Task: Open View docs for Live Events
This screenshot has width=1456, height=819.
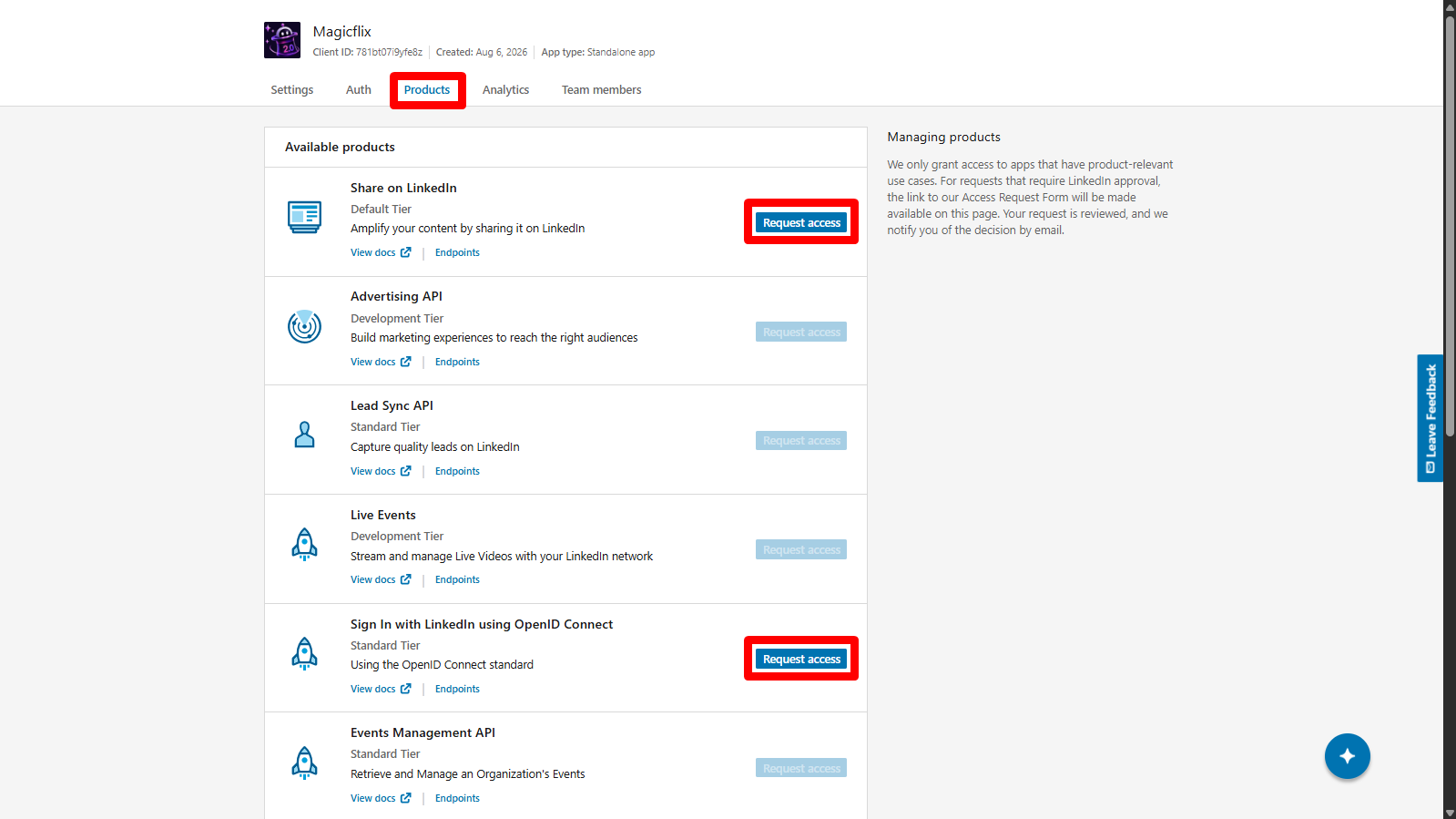Action: tap(381, 579)
